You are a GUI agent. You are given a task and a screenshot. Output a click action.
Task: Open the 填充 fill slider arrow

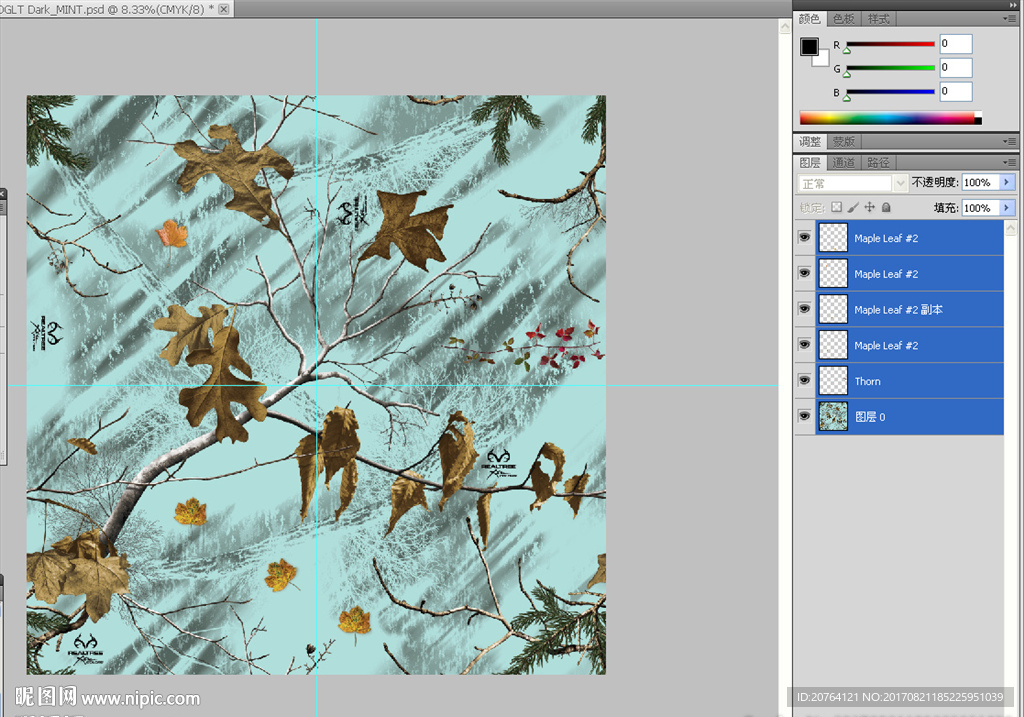[1006, 208]
